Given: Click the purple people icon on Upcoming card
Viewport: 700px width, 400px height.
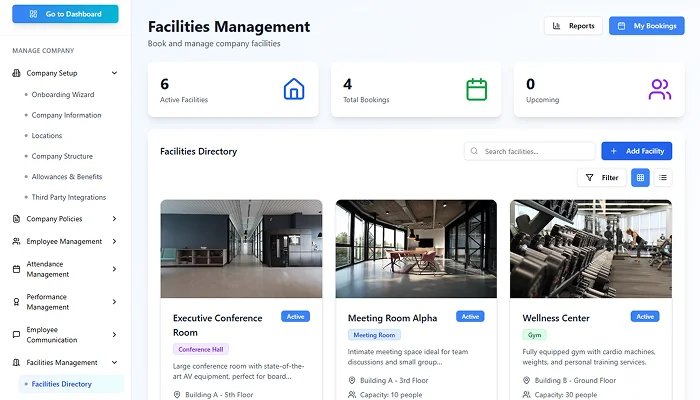Looking at the screenshot, I should click(x=659, y=90).
